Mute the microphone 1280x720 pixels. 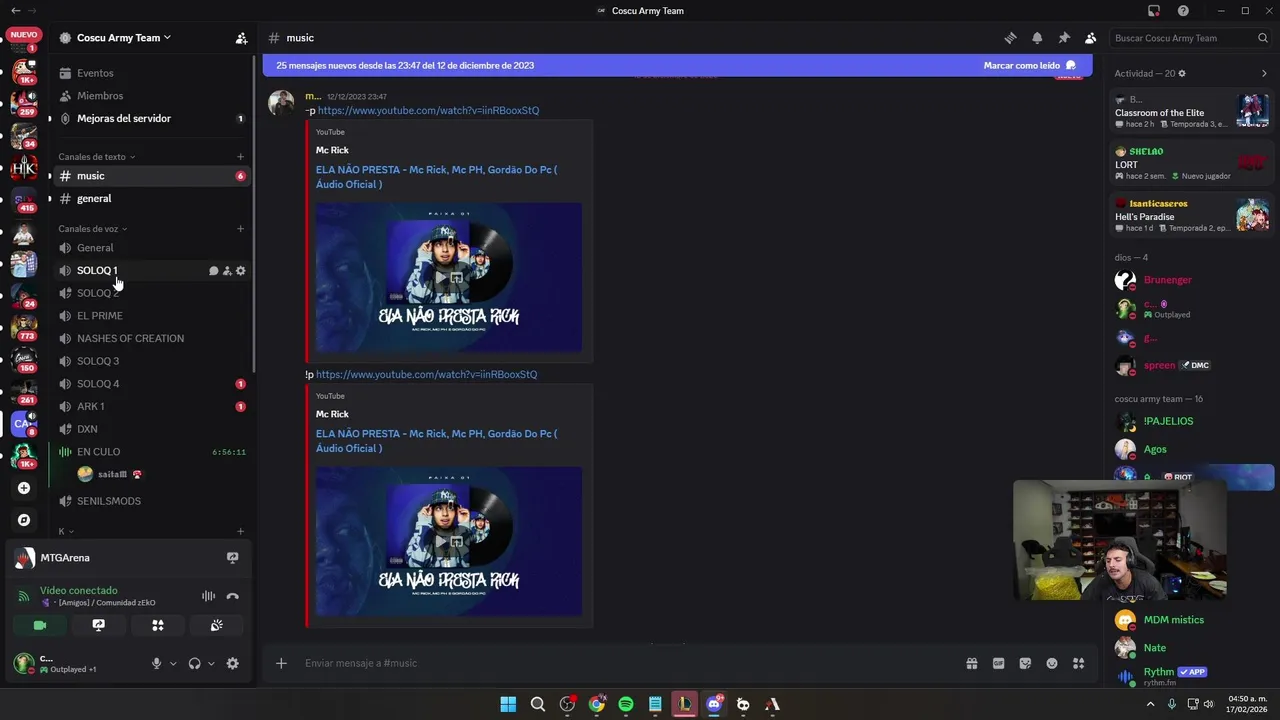[x=156, y=663]
